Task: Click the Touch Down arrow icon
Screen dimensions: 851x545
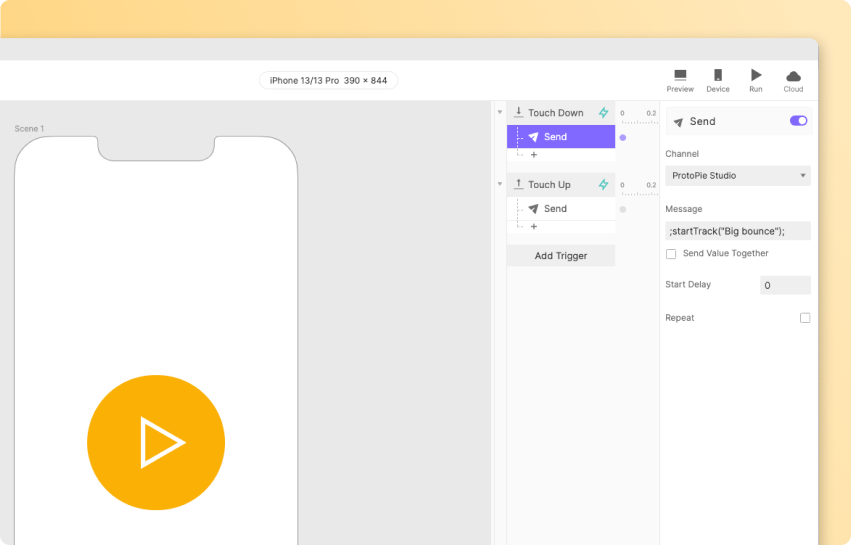Action: 518,112
